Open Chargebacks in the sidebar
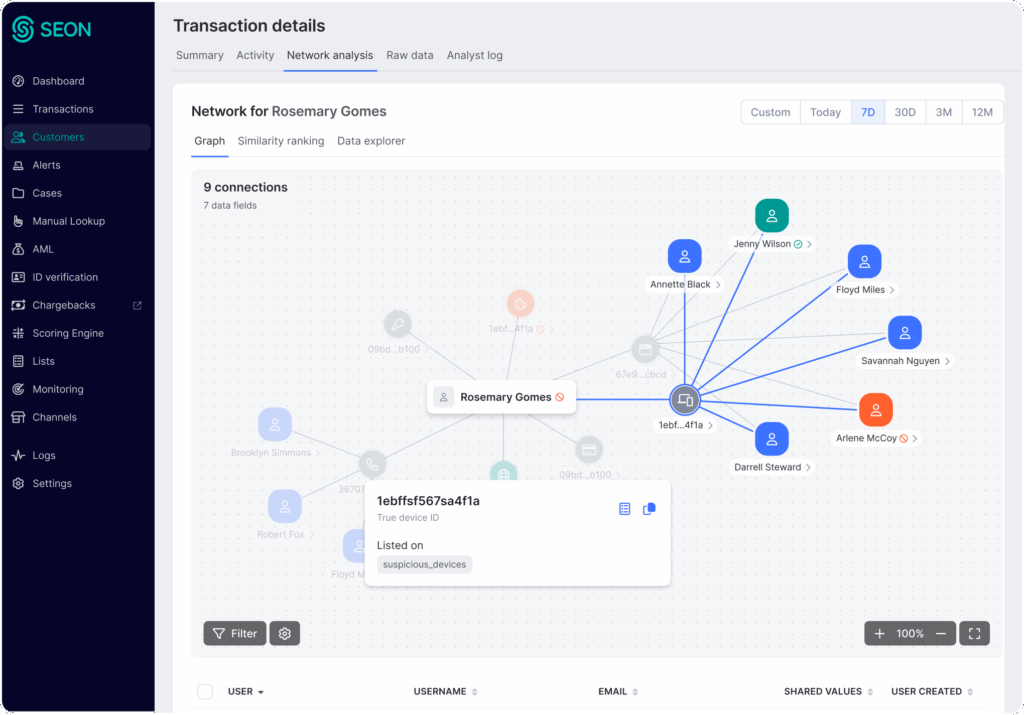Image resolution: width=1024 pixels, height=715 pixels. coord(62,305)
